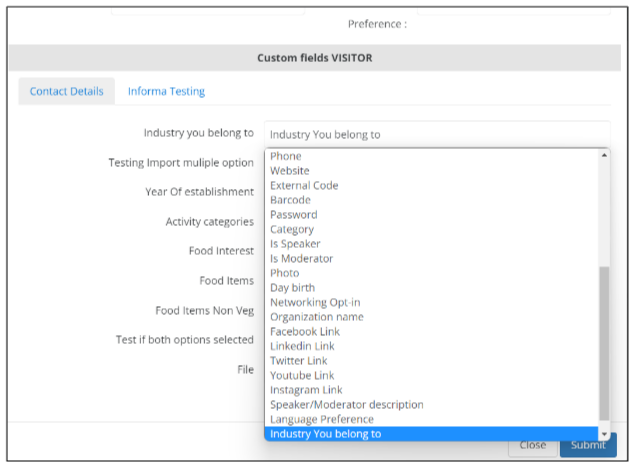Click the Submit button
Image resolution: width=641 pixels, height=467 pixels.
click(x=587, y=445)
